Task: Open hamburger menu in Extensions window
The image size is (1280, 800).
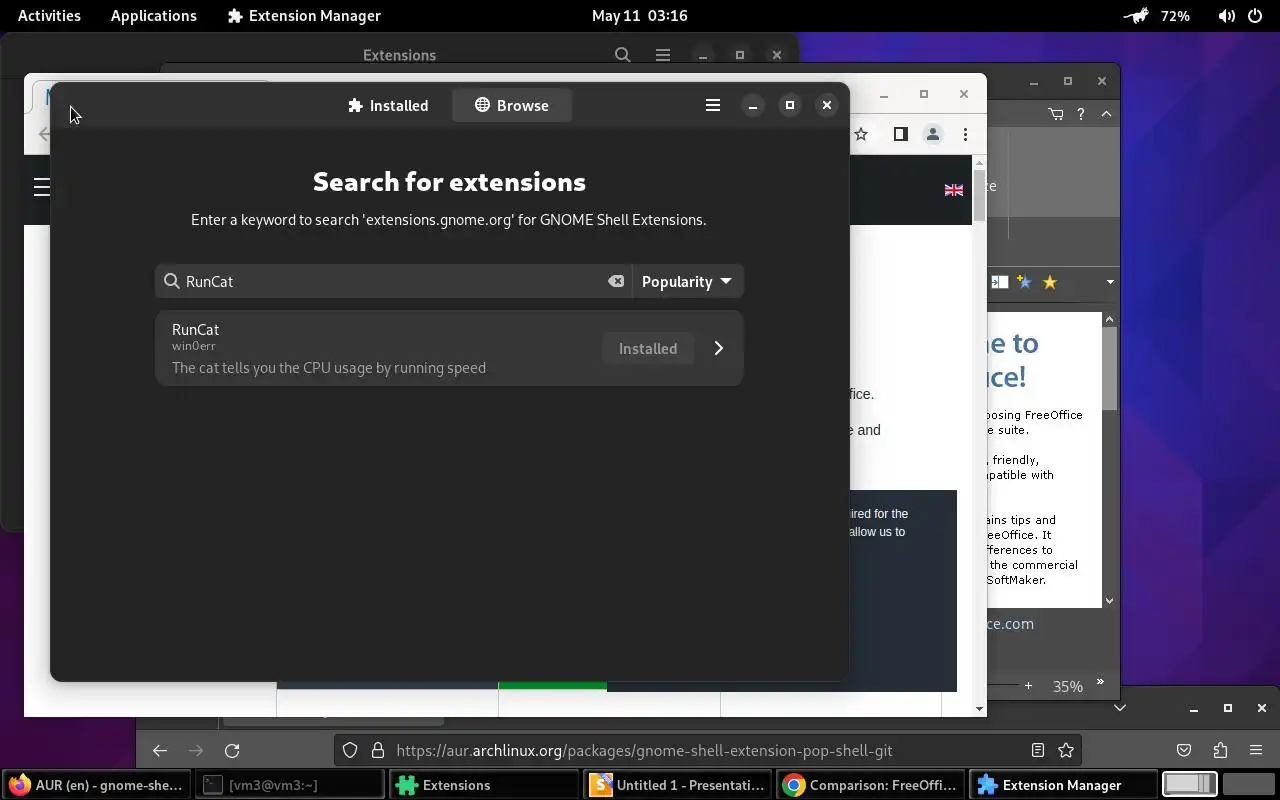Action: [x=663, y=55]
